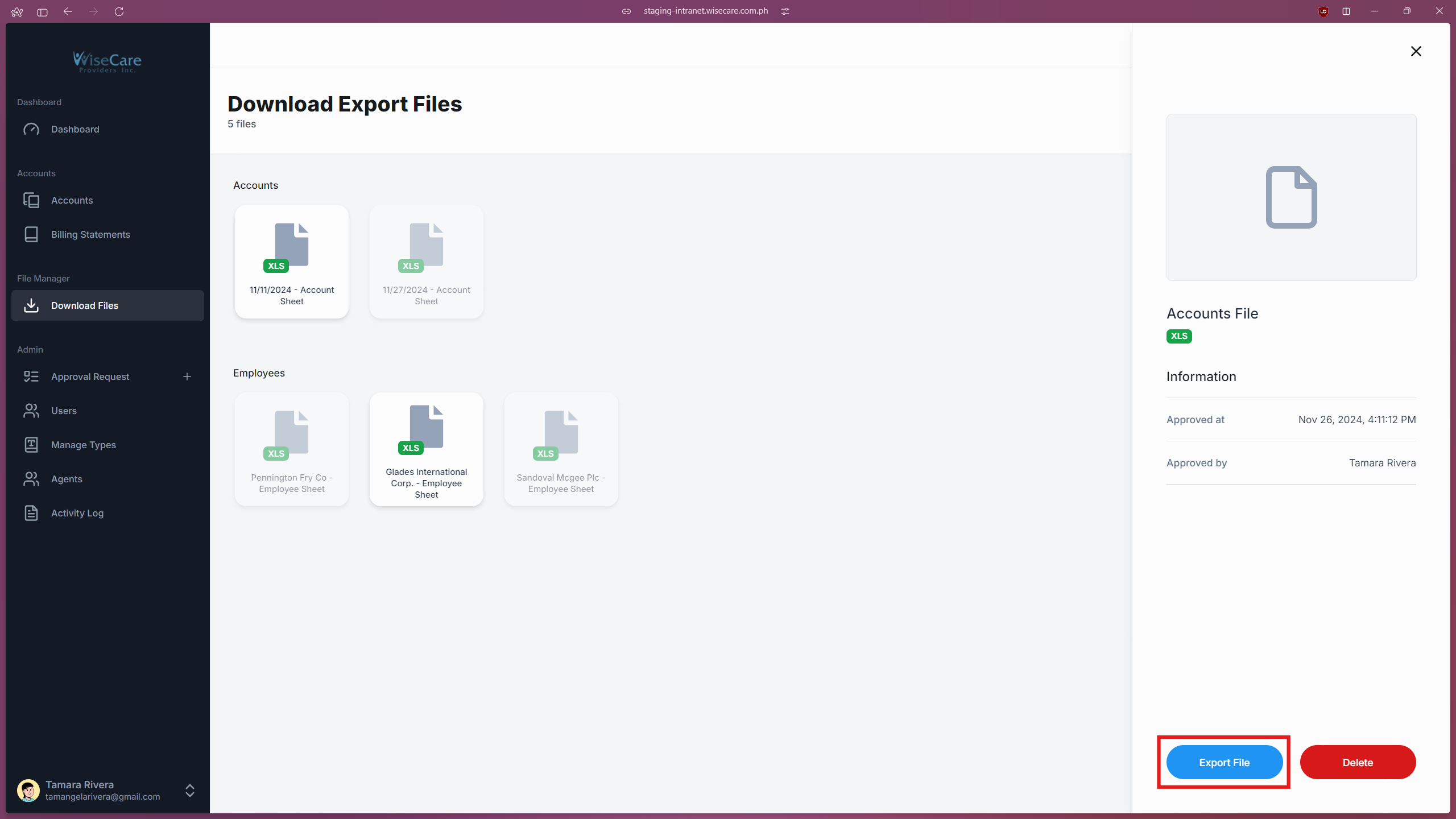Click the red Delete button
This screenshot has height=819, width=1456.
coord(1358,762)
